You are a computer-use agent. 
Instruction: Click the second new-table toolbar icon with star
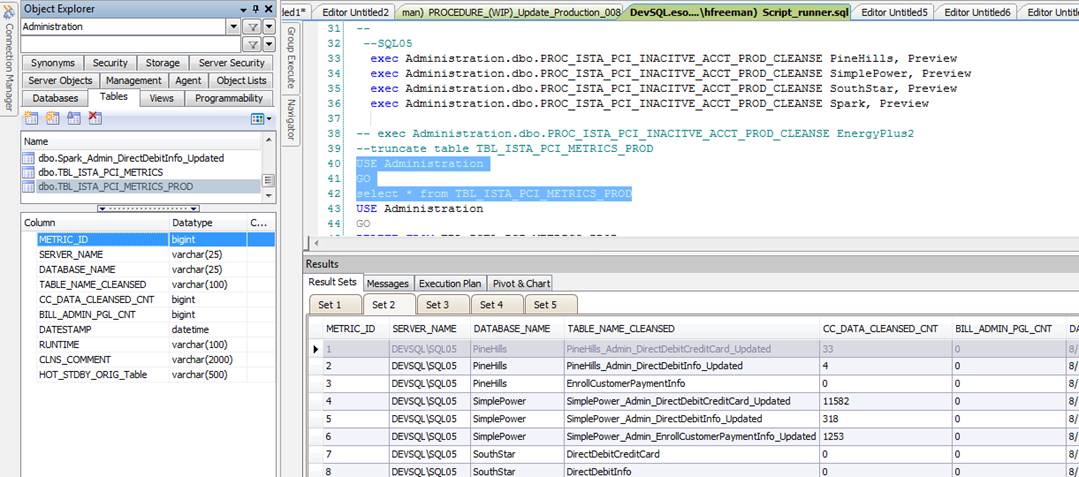[52, 118]
